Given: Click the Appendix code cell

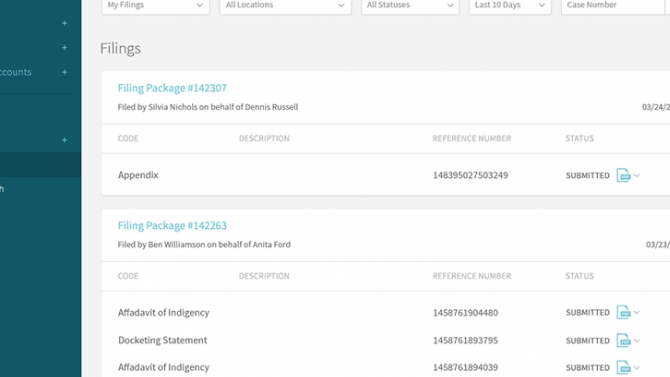Looking at the screenshot, I should pos(138,175).
